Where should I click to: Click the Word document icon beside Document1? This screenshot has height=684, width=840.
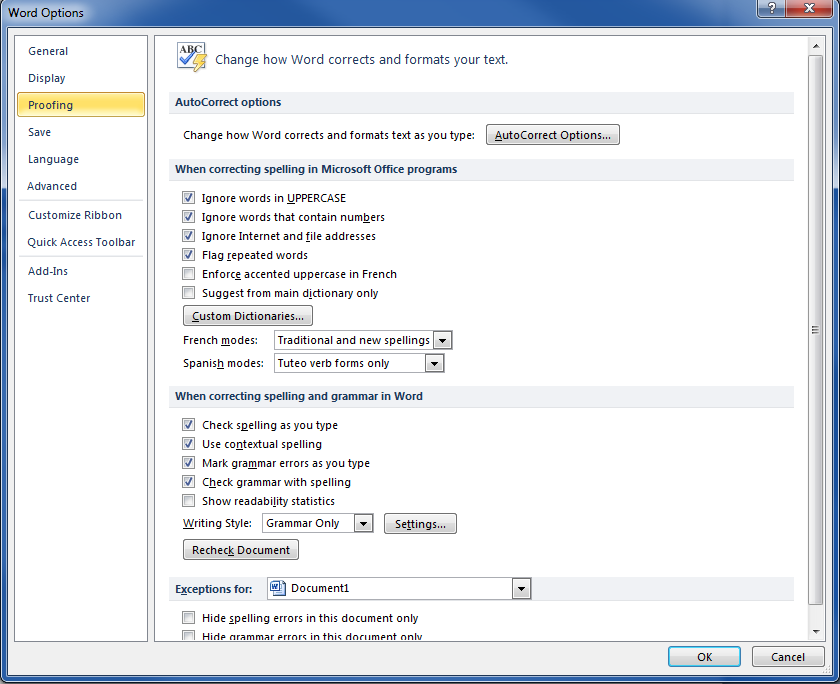point(278,588)
